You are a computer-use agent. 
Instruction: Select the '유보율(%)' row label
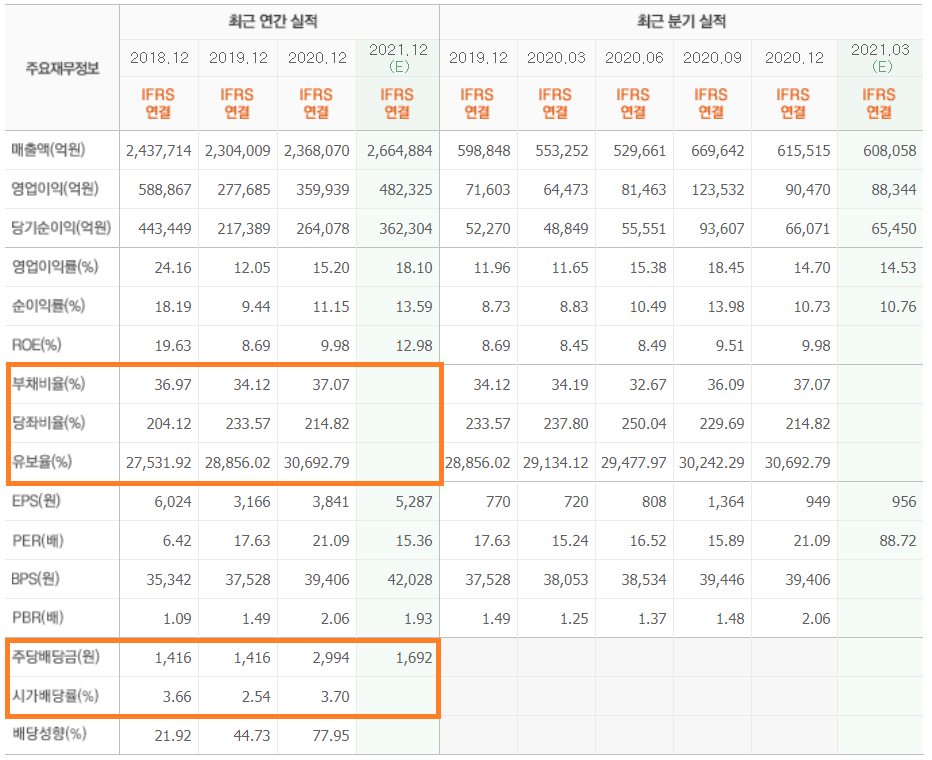point(42,462)
